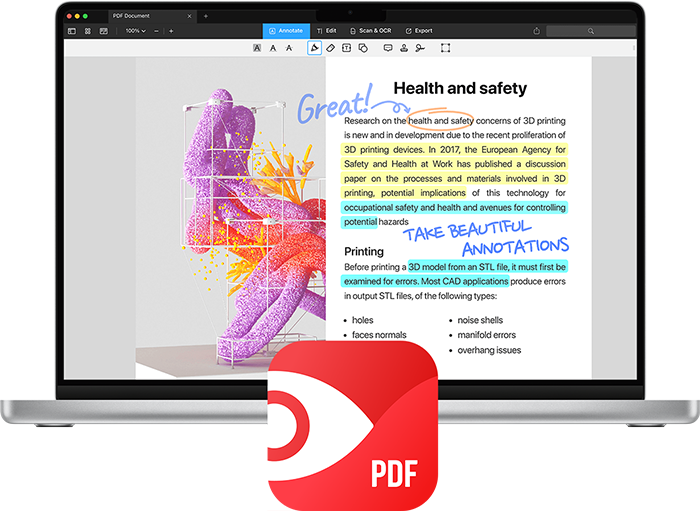This screenshot has width=700, height=512.
Task: Click the Share icon in the toolbar
Action: [537, 31]
